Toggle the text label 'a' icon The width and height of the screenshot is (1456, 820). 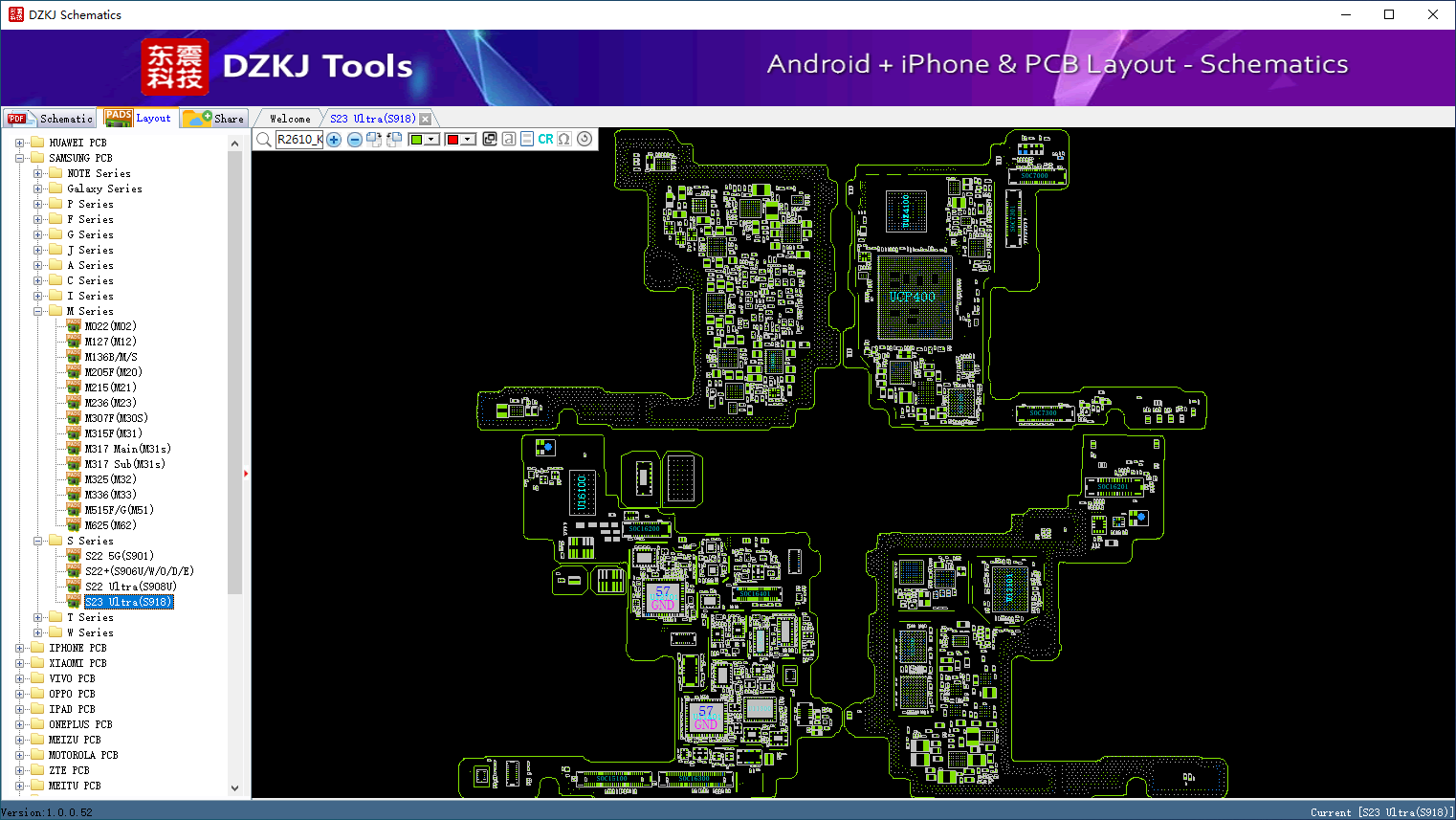(509, 139)
